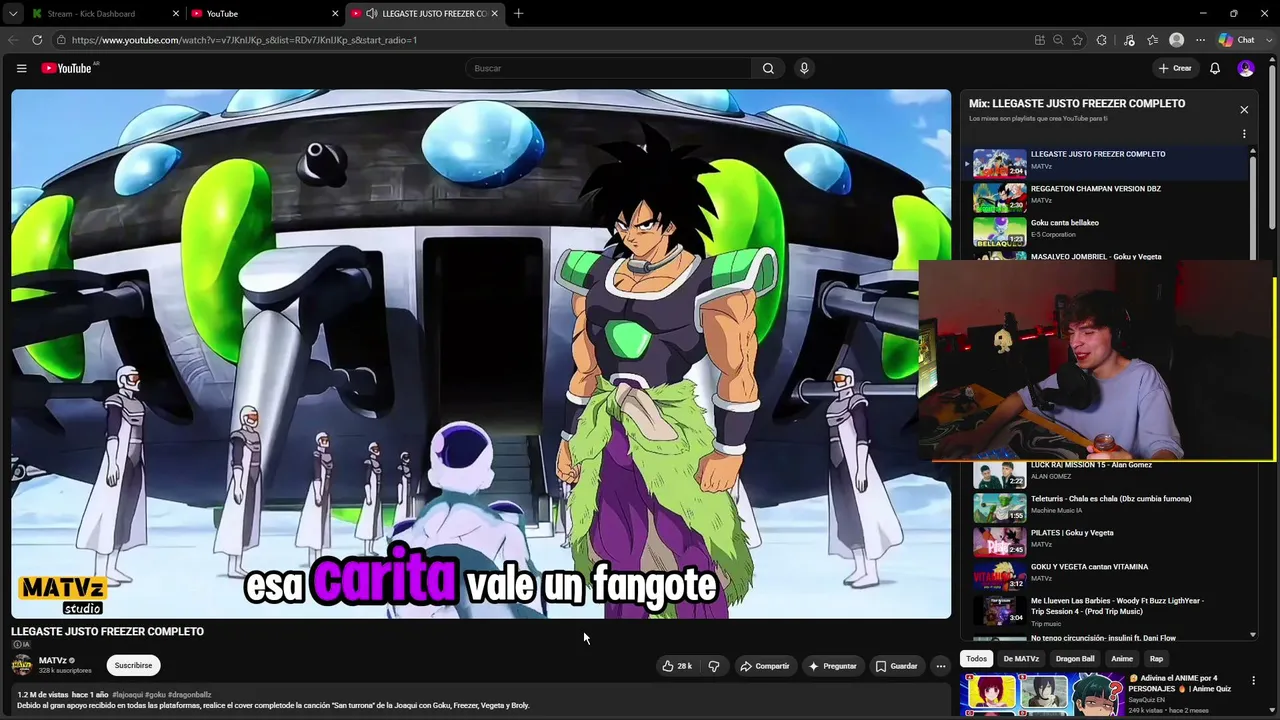1280x720 pixels.
Task: Close the YouTube tab
Action: (x=335, y=14)
